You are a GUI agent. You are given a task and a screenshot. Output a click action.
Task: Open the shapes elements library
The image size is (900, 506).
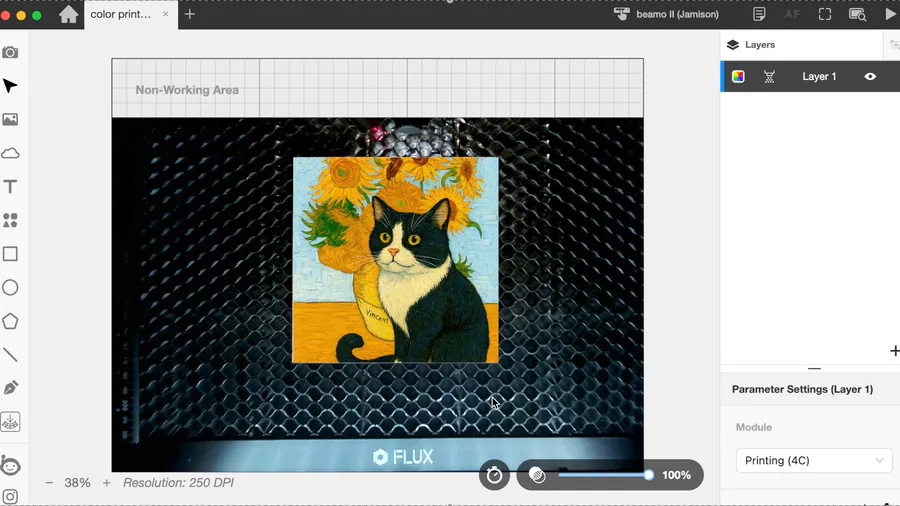(10, 220)
